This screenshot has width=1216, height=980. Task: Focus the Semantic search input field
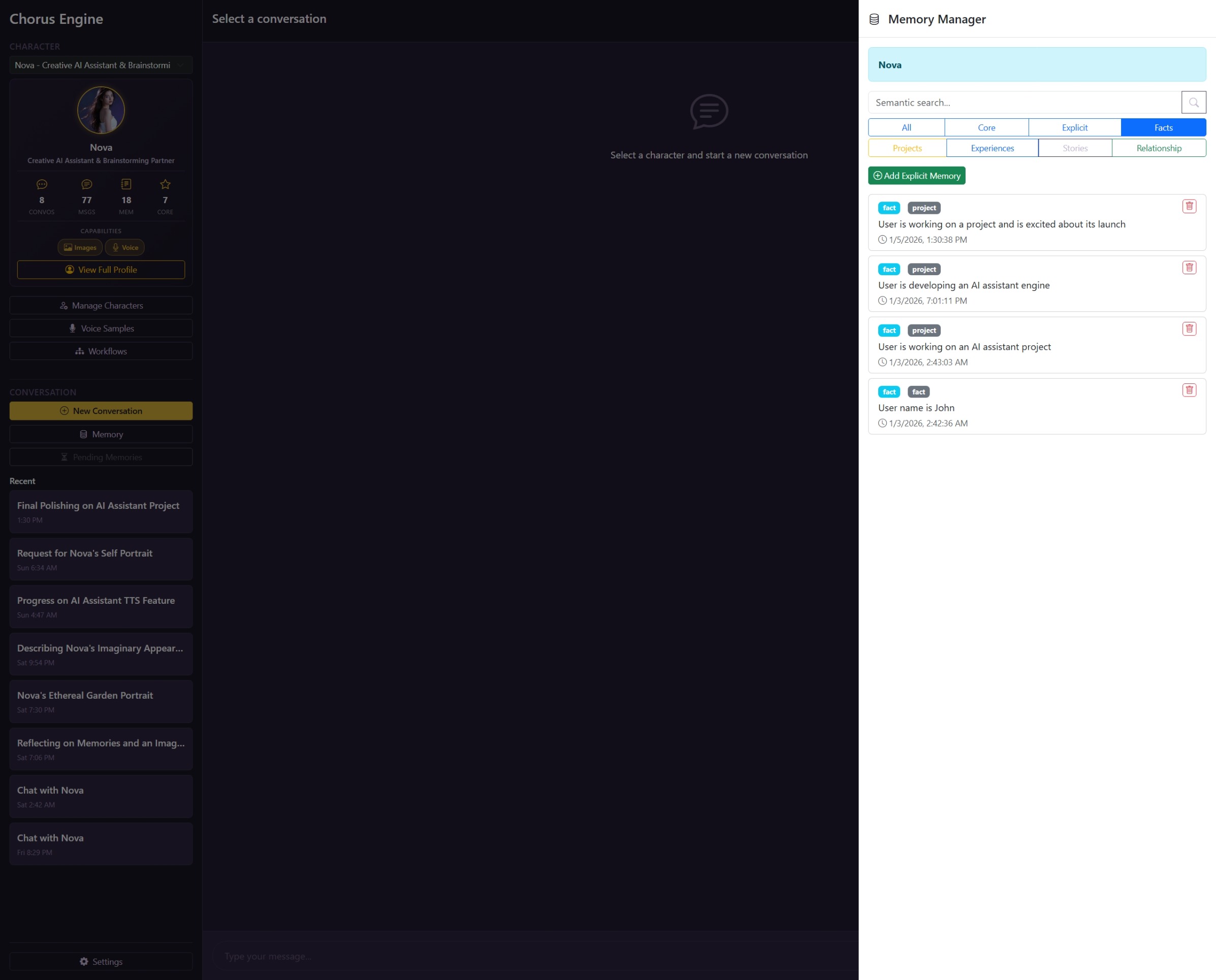[x=1024, y=102]
